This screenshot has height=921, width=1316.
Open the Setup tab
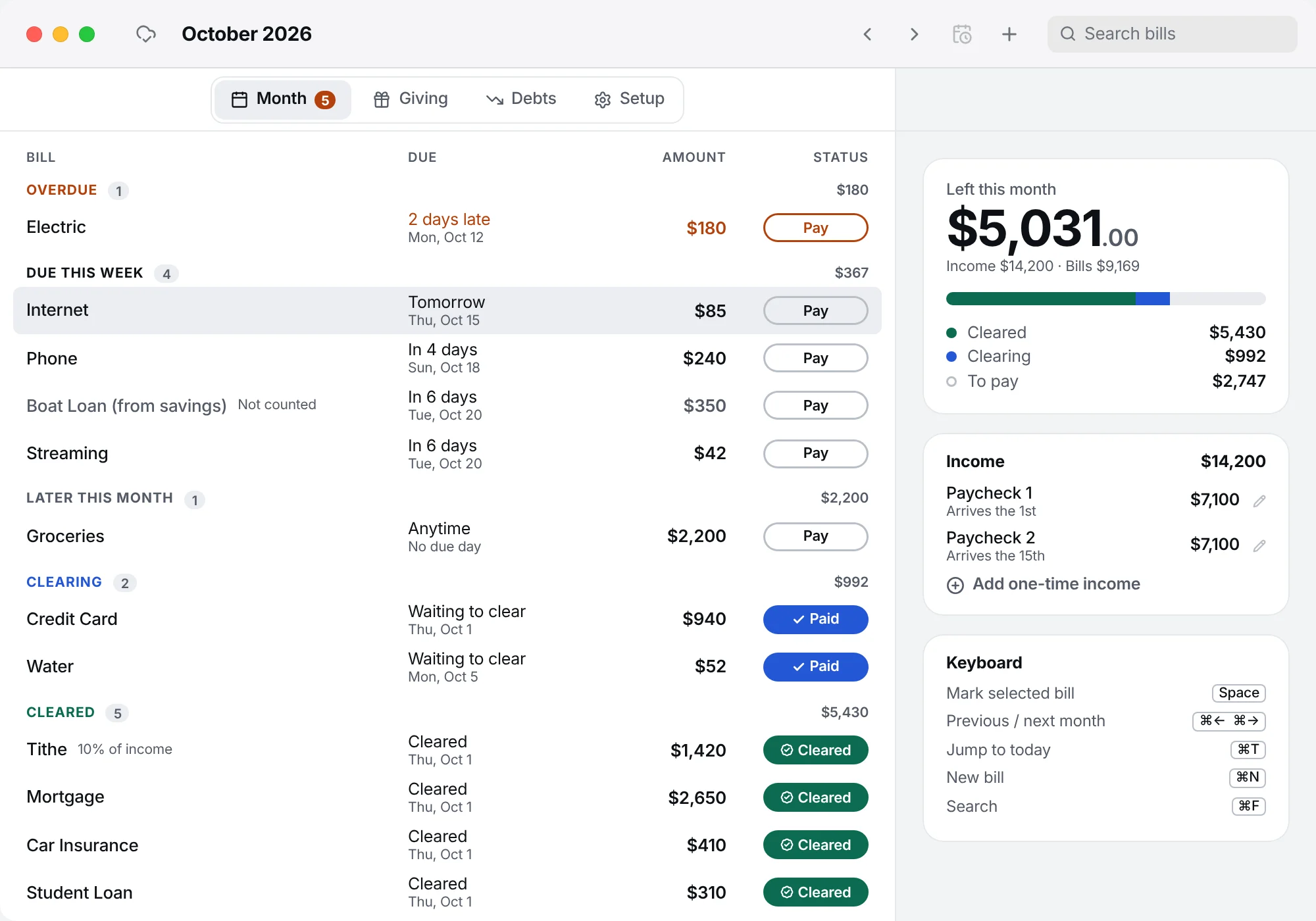click(x=630, y=99)
